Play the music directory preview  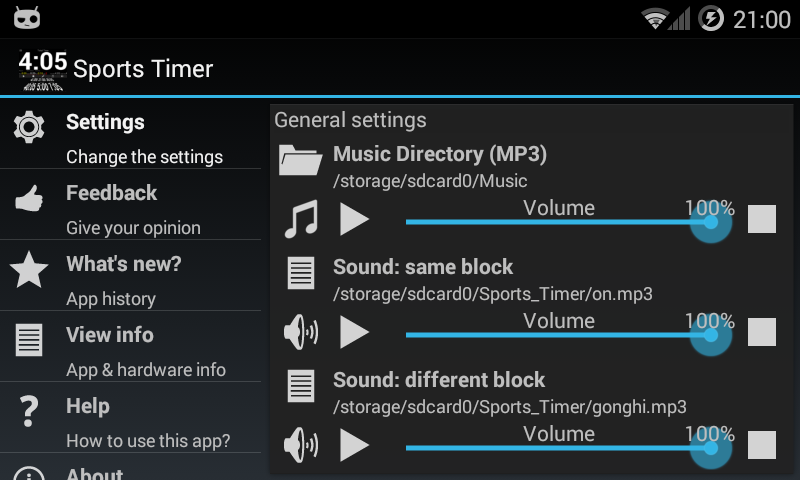click(355, 219)
